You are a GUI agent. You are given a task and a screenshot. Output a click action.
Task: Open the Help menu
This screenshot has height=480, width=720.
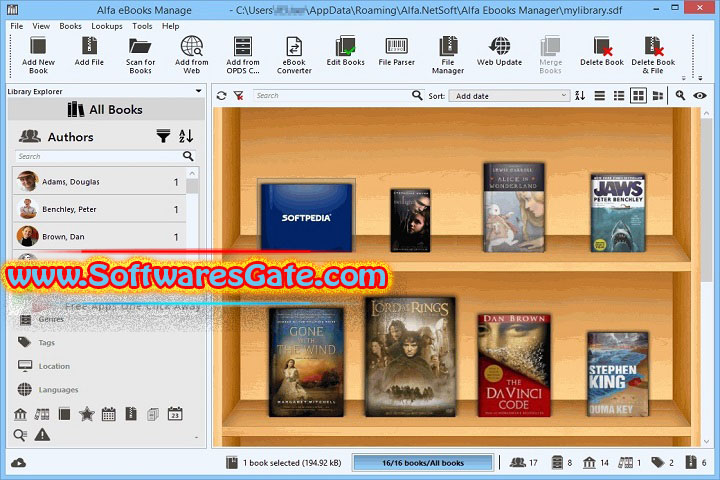[x=170, y=26]
